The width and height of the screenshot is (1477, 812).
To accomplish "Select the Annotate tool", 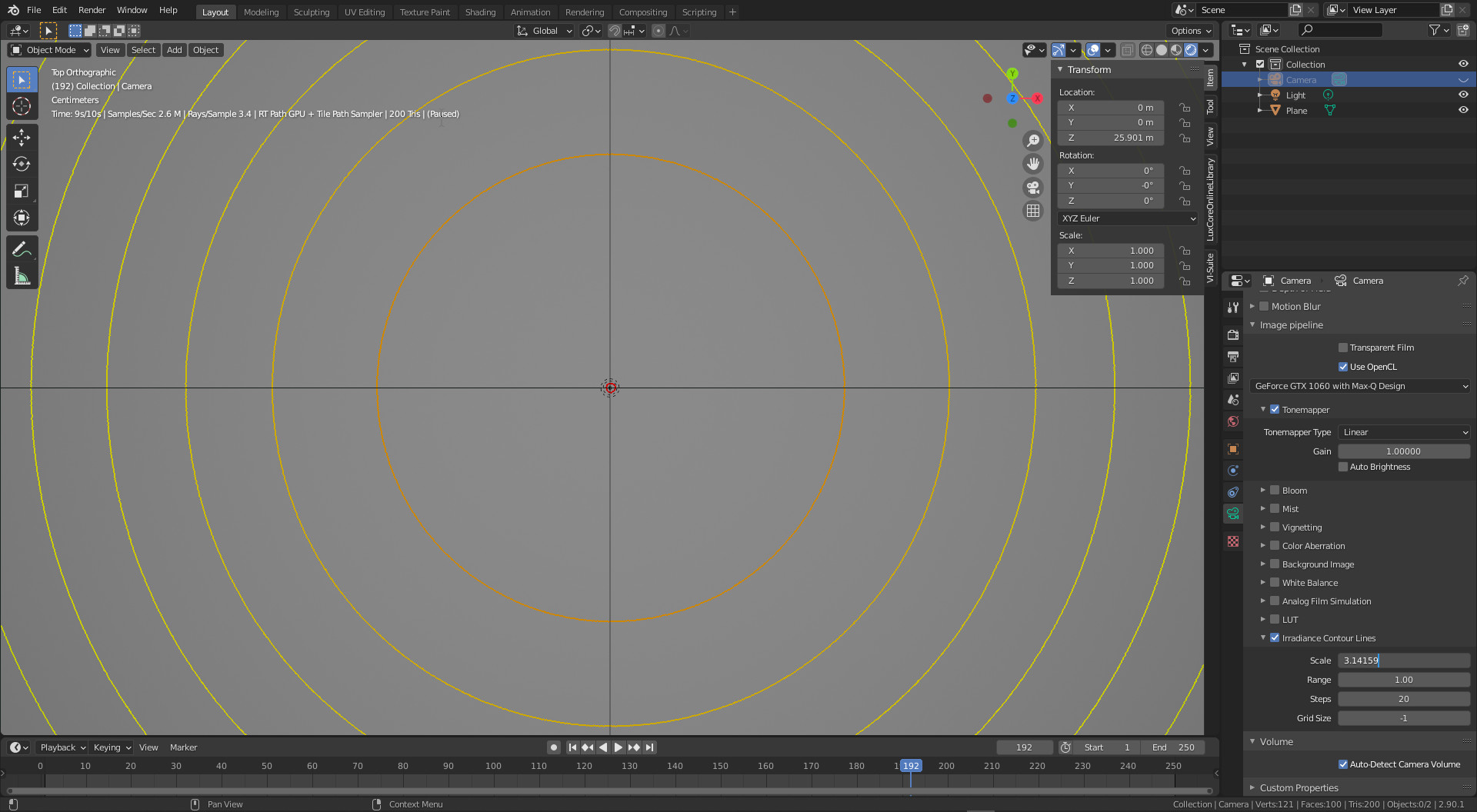I will (x=22, y=249).
